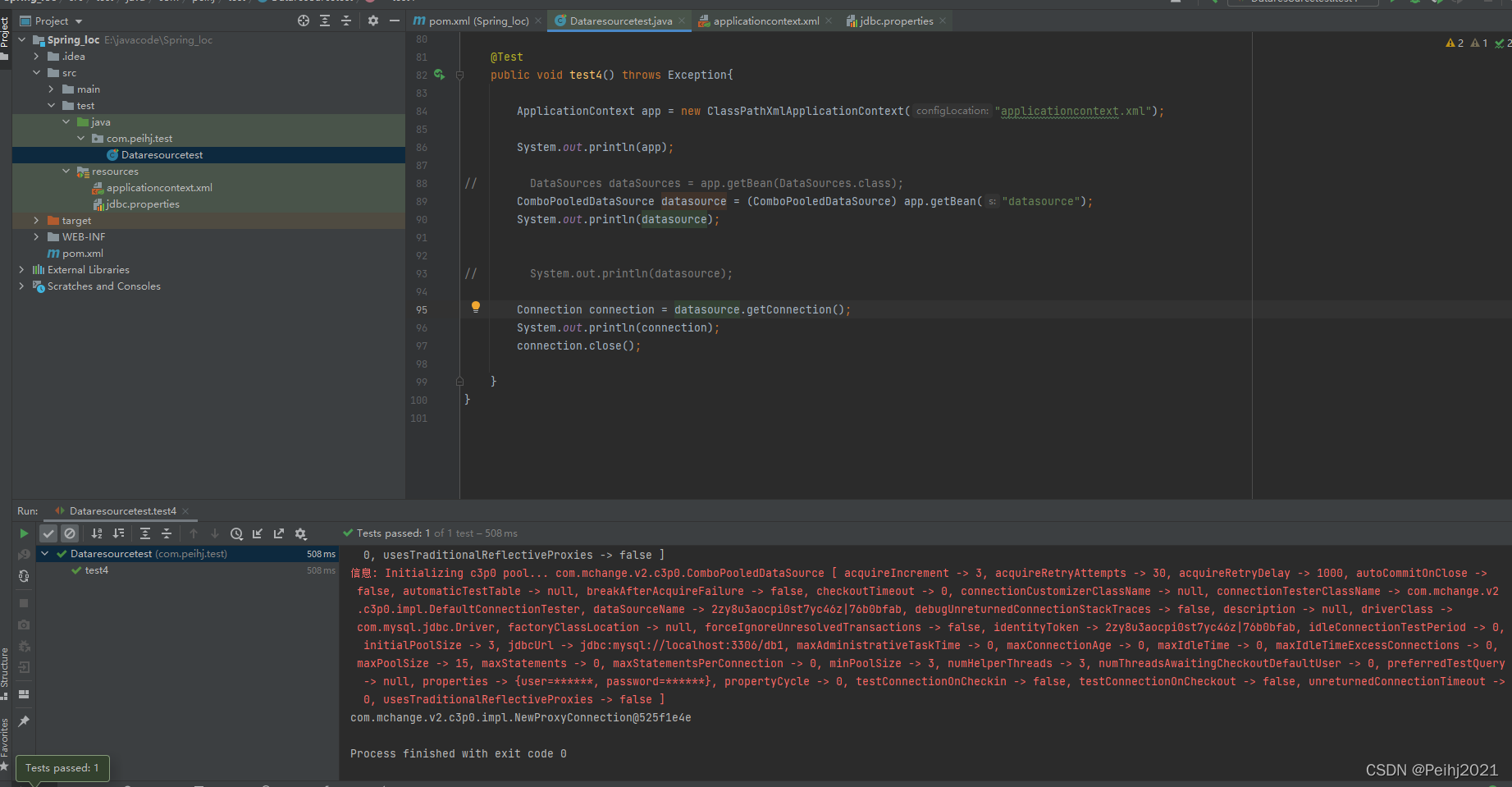Click the Stop square button in Run panel
The image size is (1512, 787).
click(24, 603)
